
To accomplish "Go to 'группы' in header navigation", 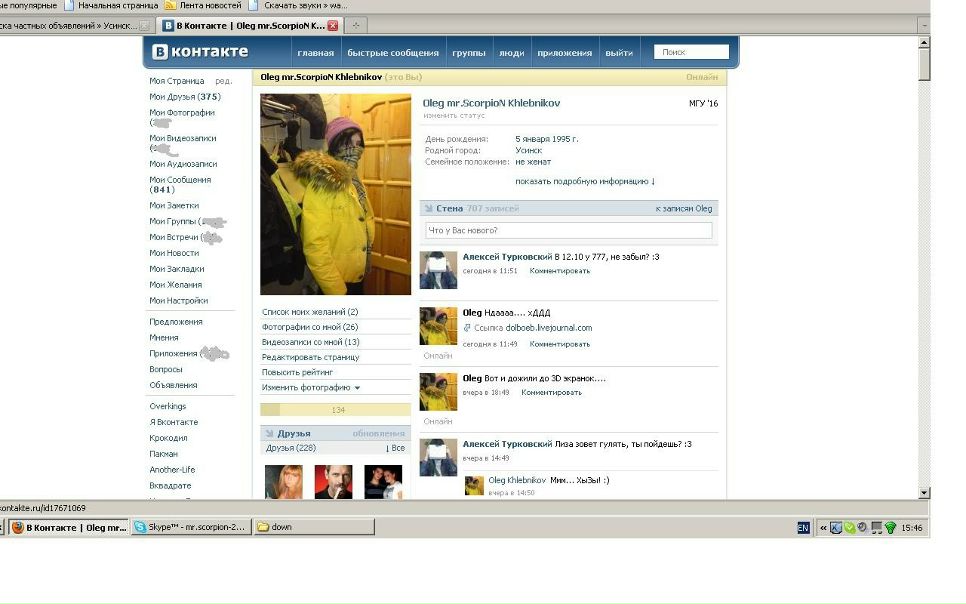I will coord(468,53).
